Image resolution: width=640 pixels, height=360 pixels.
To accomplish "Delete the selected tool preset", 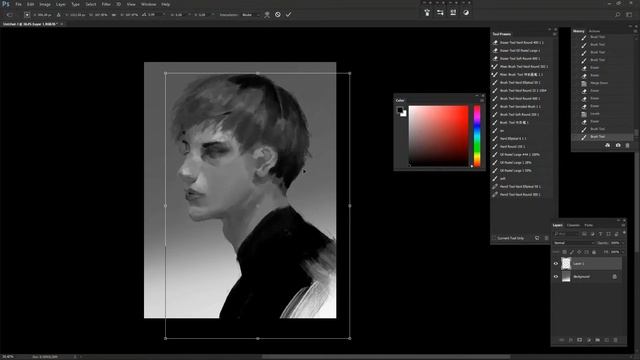I will (x=547, y=238).
